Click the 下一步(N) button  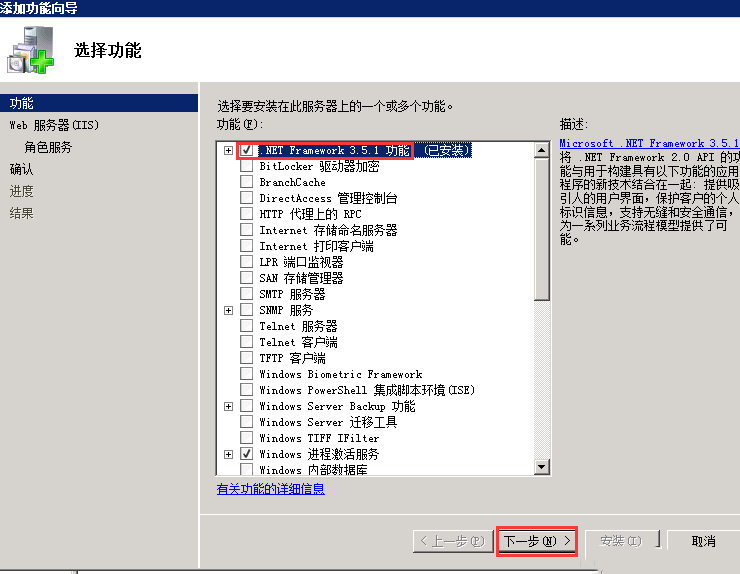click(537, 541)
